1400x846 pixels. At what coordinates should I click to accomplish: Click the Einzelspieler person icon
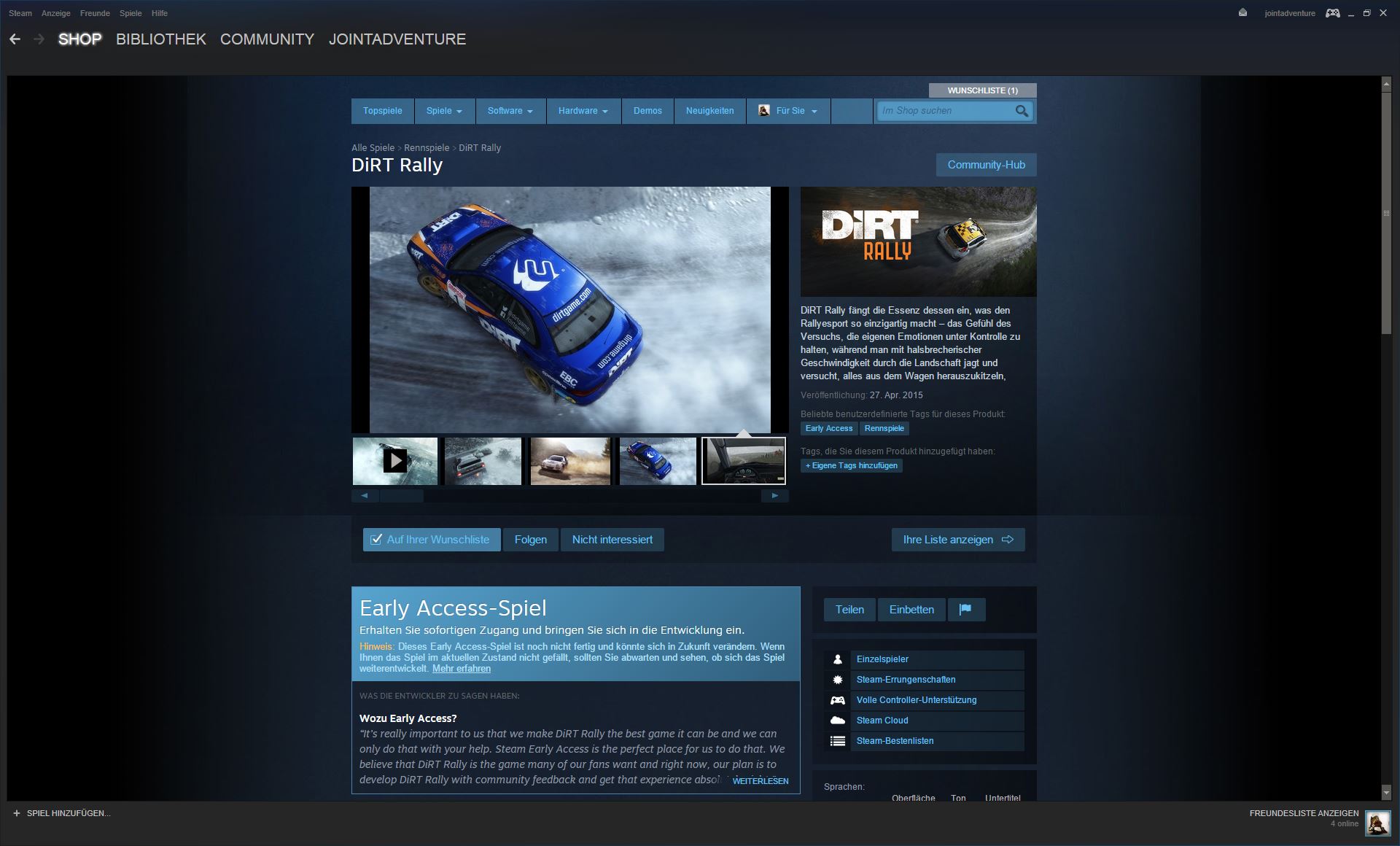tap(837, 659)
